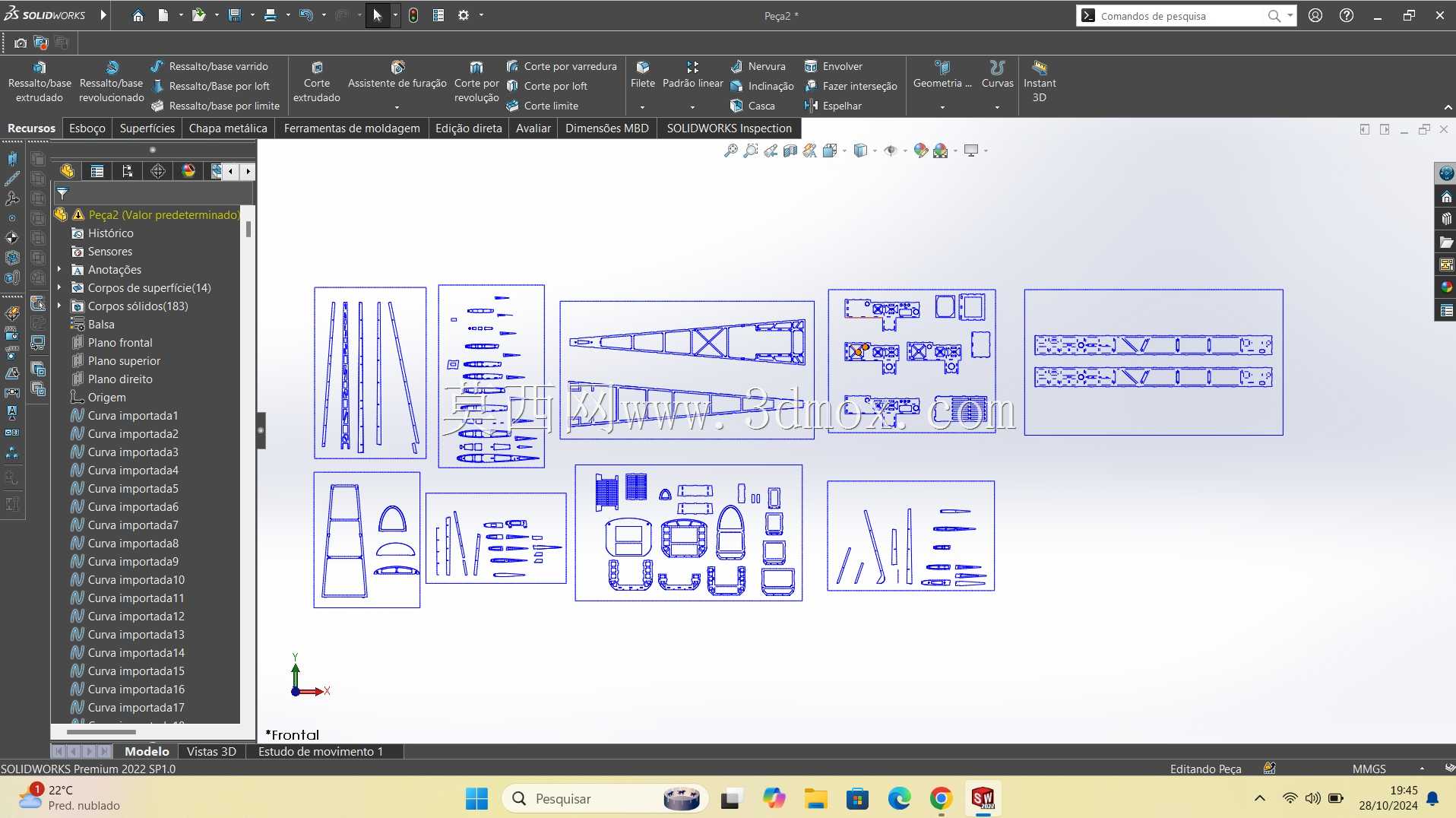This screenshot has height=818, width=1456.
Task: Click Zoom to fit magnifier icon
Action: 730,151
